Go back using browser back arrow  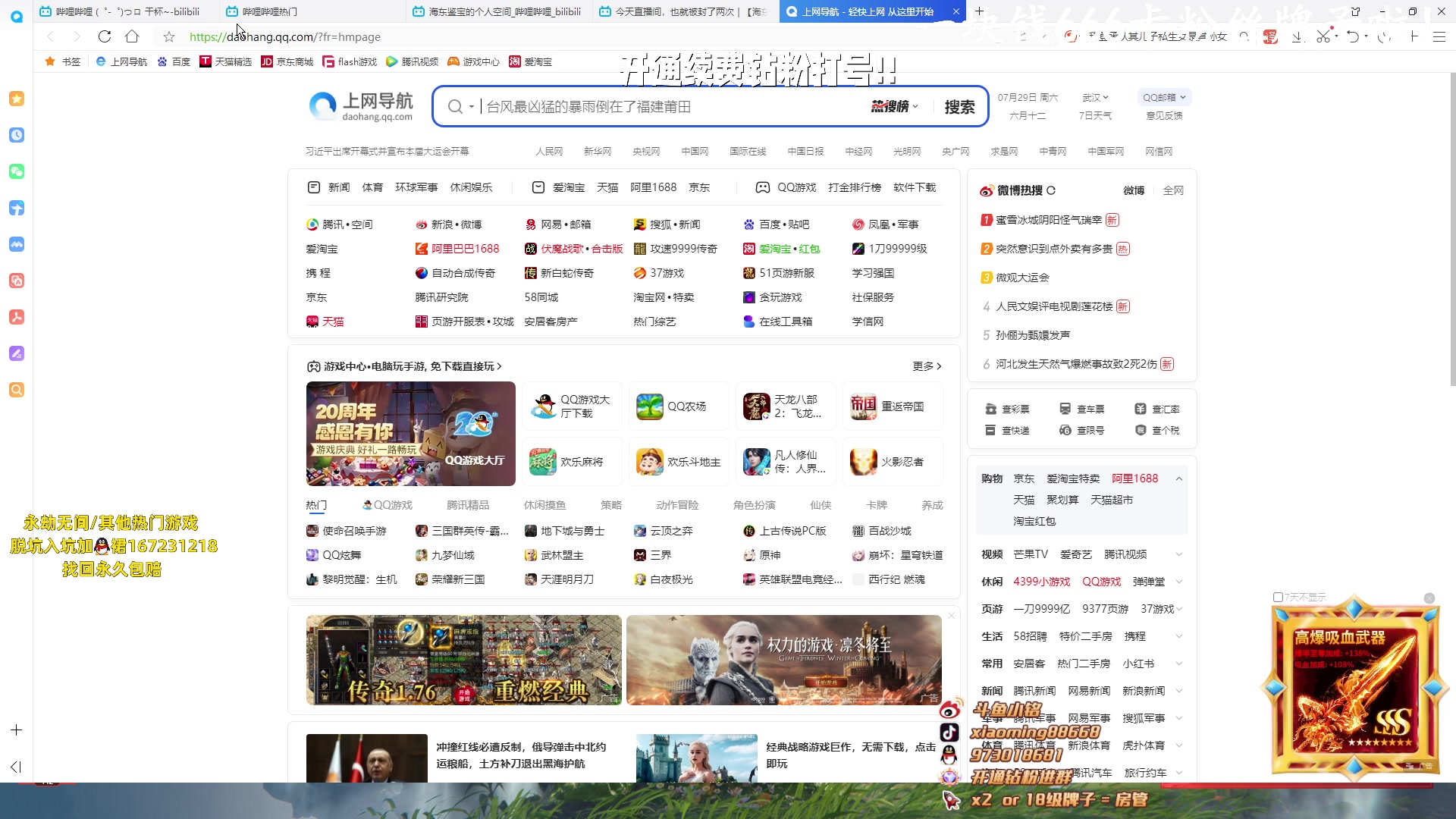click(50, 36)
